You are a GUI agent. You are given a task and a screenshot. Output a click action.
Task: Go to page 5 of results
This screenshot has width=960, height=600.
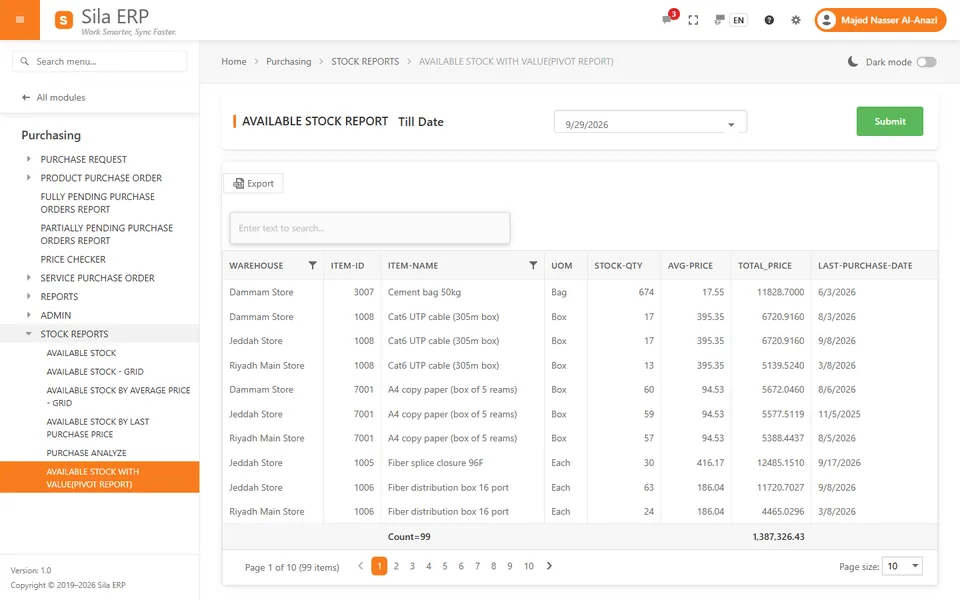[x=445, y=566]
